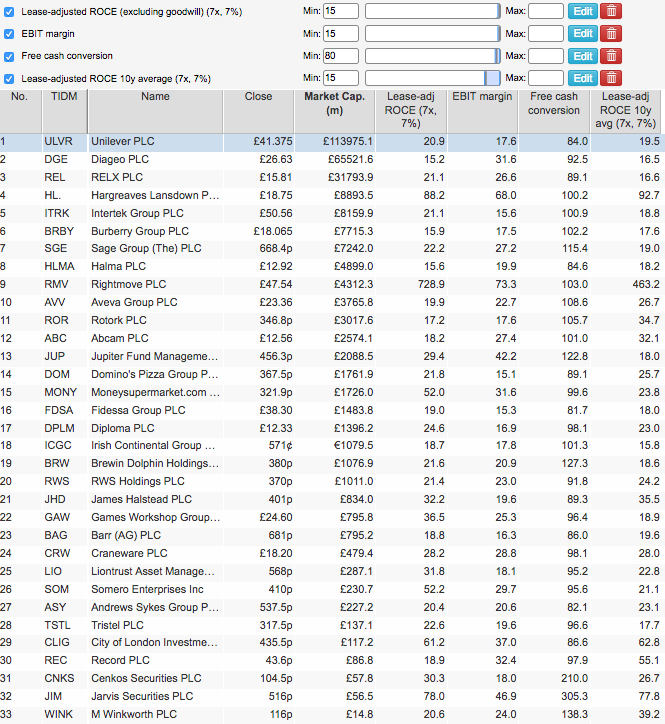Screen dimensions: 665x724
Task: Select Tristel PLC row
Action: click(332, 626)
